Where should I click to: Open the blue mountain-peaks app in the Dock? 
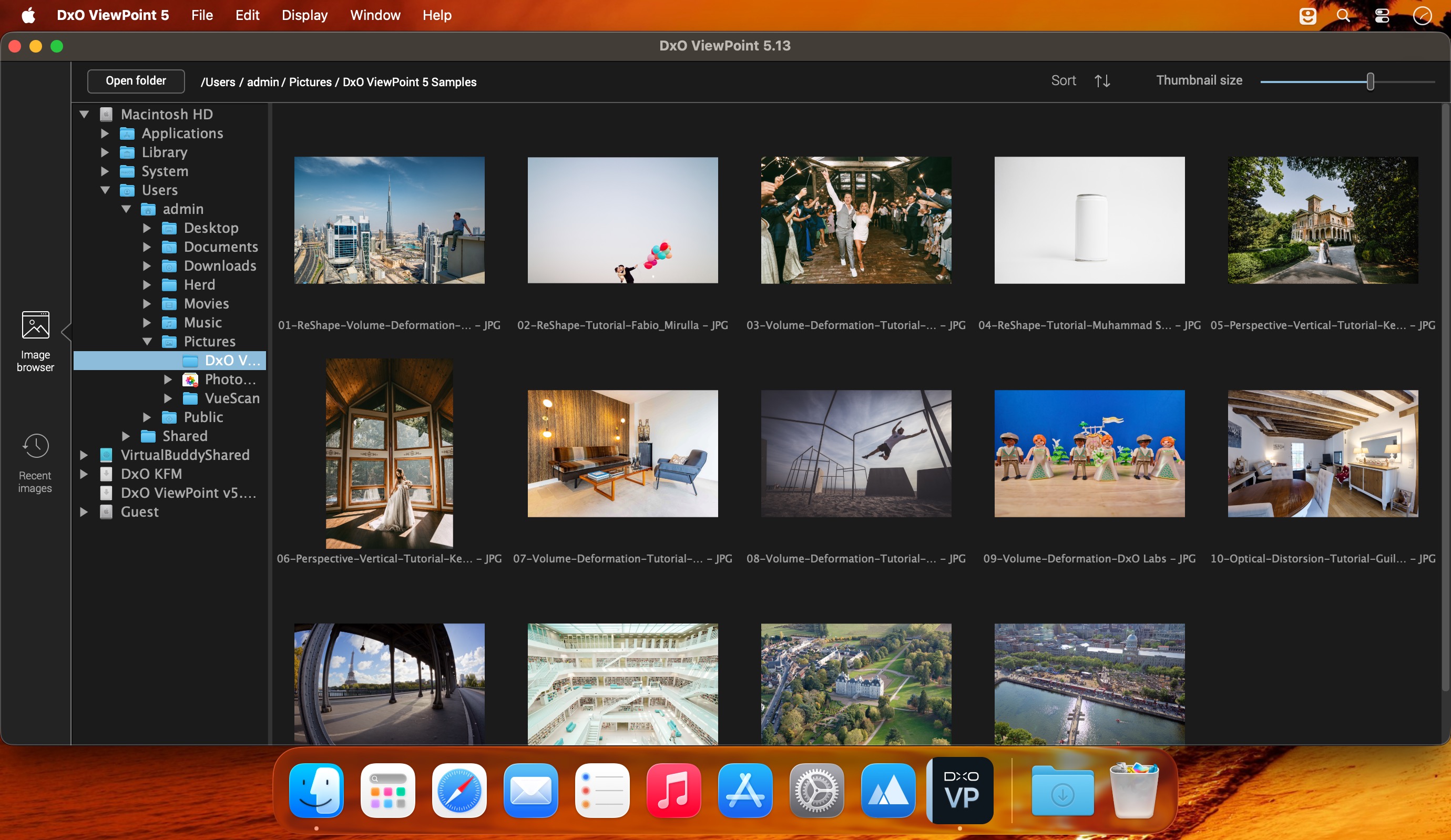pos(888,791)
